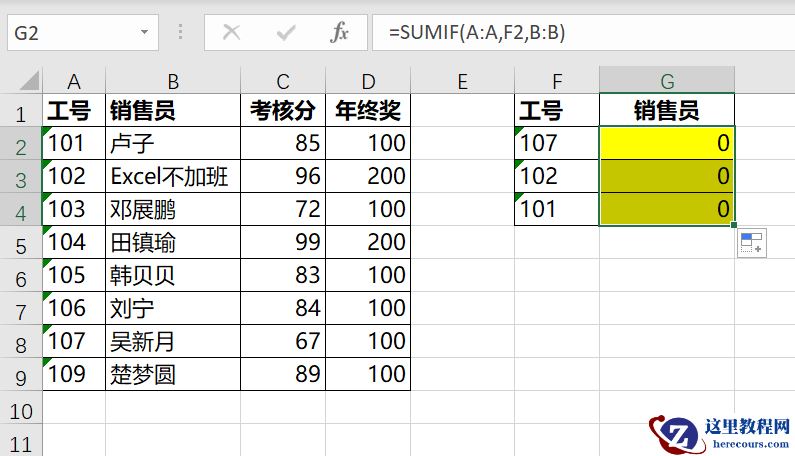Click the Select All corner triangle
This screenshot has width=795, height=456.
tap(29, 81)
